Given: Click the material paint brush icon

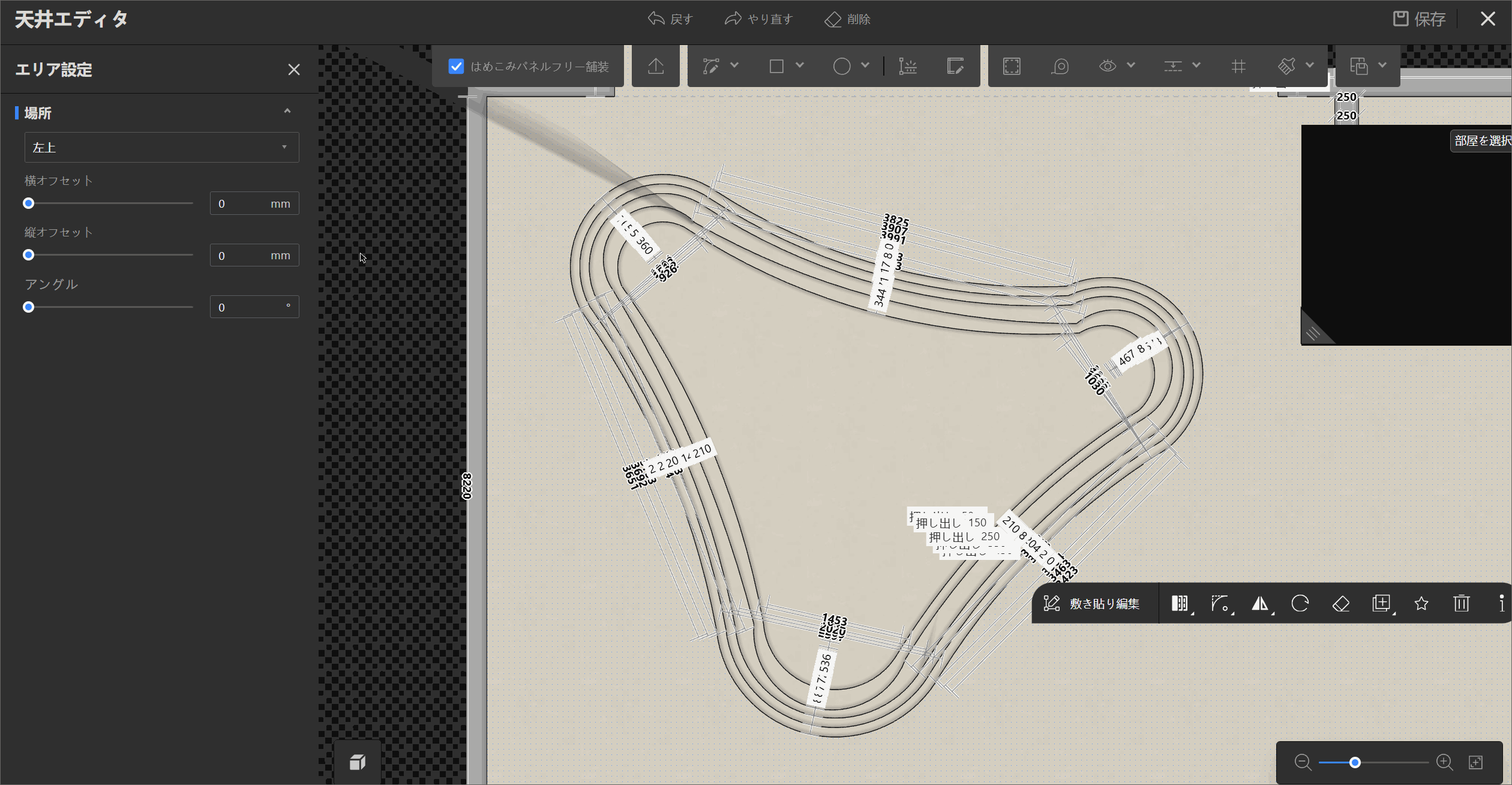Looking at the screenshot, I should point(1286,66).
